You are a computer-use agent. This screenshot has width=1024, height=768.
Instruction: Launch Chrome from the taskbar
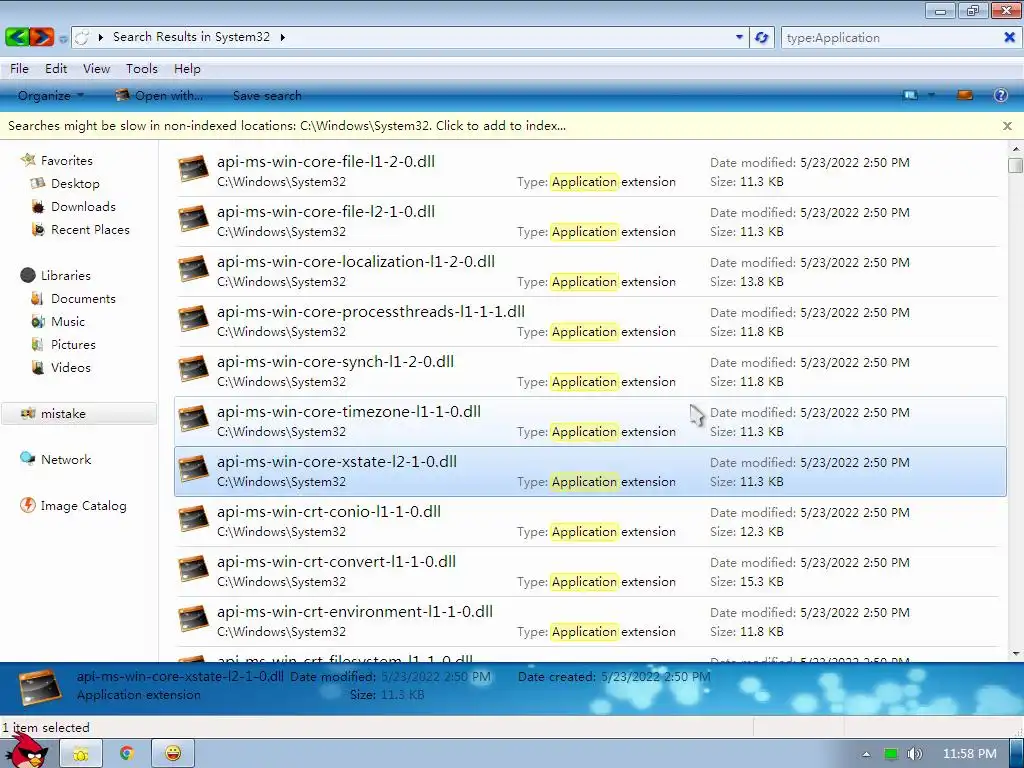click(126, 754)
